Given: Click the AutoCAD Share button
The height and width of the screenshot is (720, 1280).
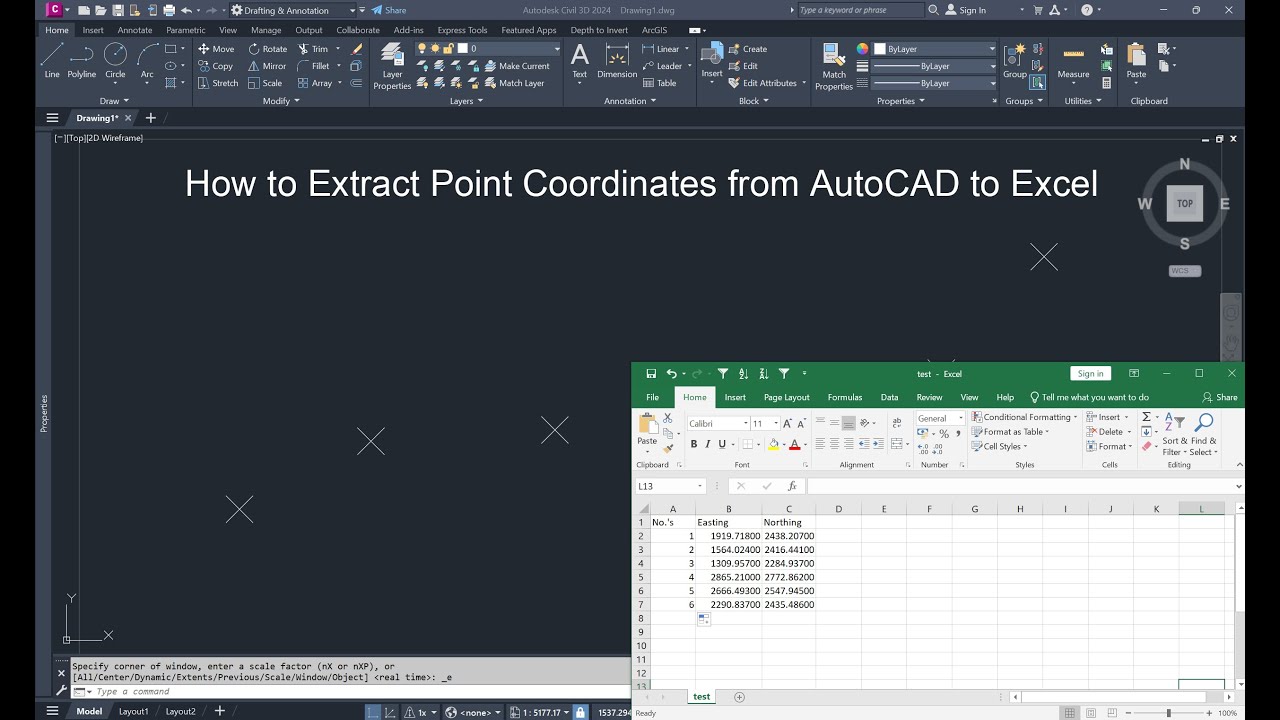Looking at the screenshot, I should (389, 10).
